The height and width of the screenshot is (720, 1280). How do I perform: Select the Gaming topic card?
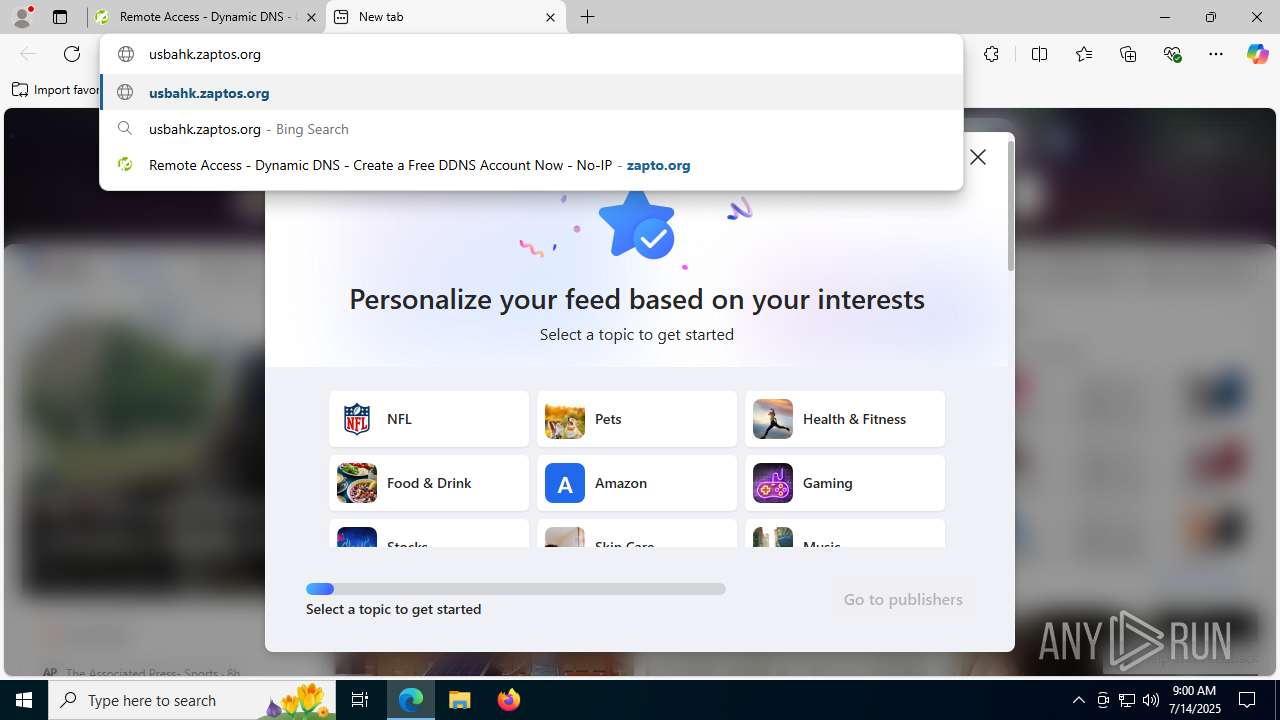[845, 483]
